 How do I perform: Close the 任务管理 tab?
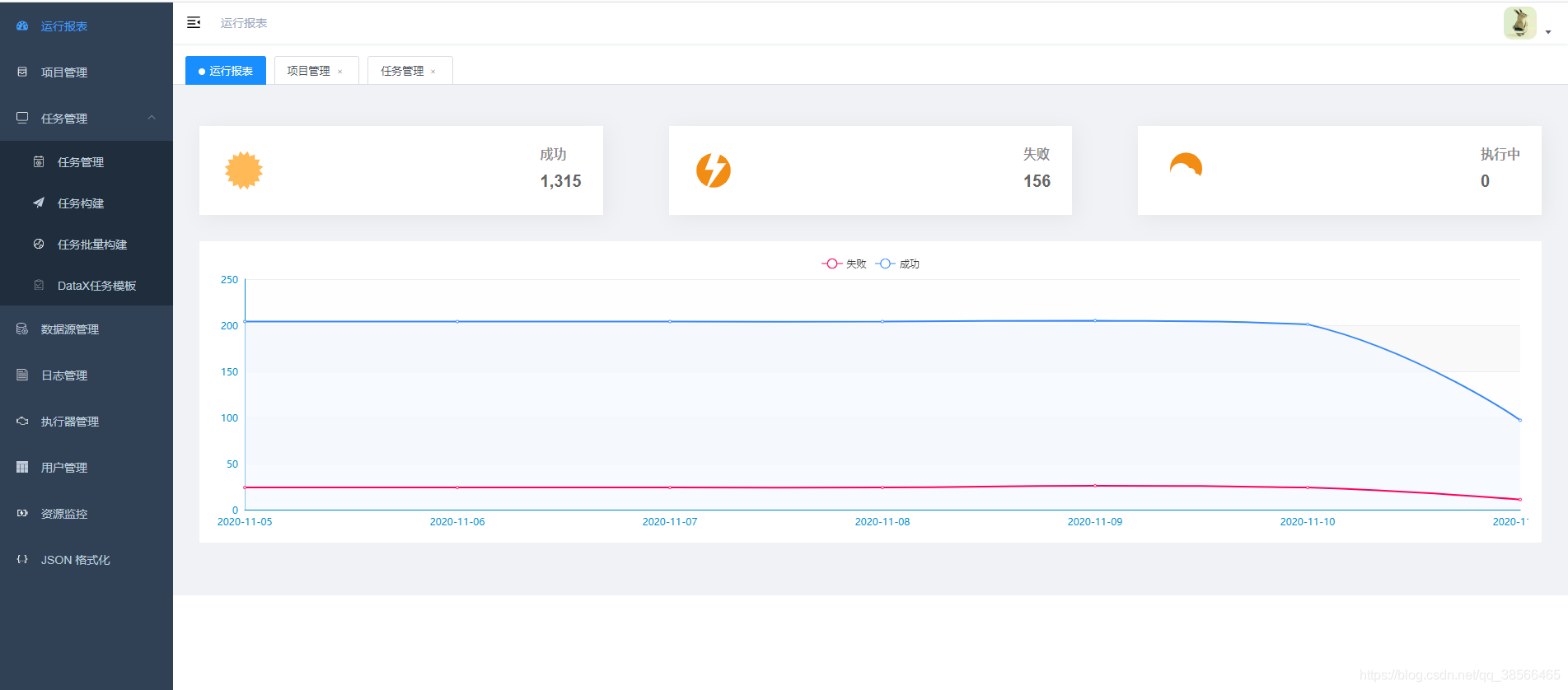click(433, 72)
